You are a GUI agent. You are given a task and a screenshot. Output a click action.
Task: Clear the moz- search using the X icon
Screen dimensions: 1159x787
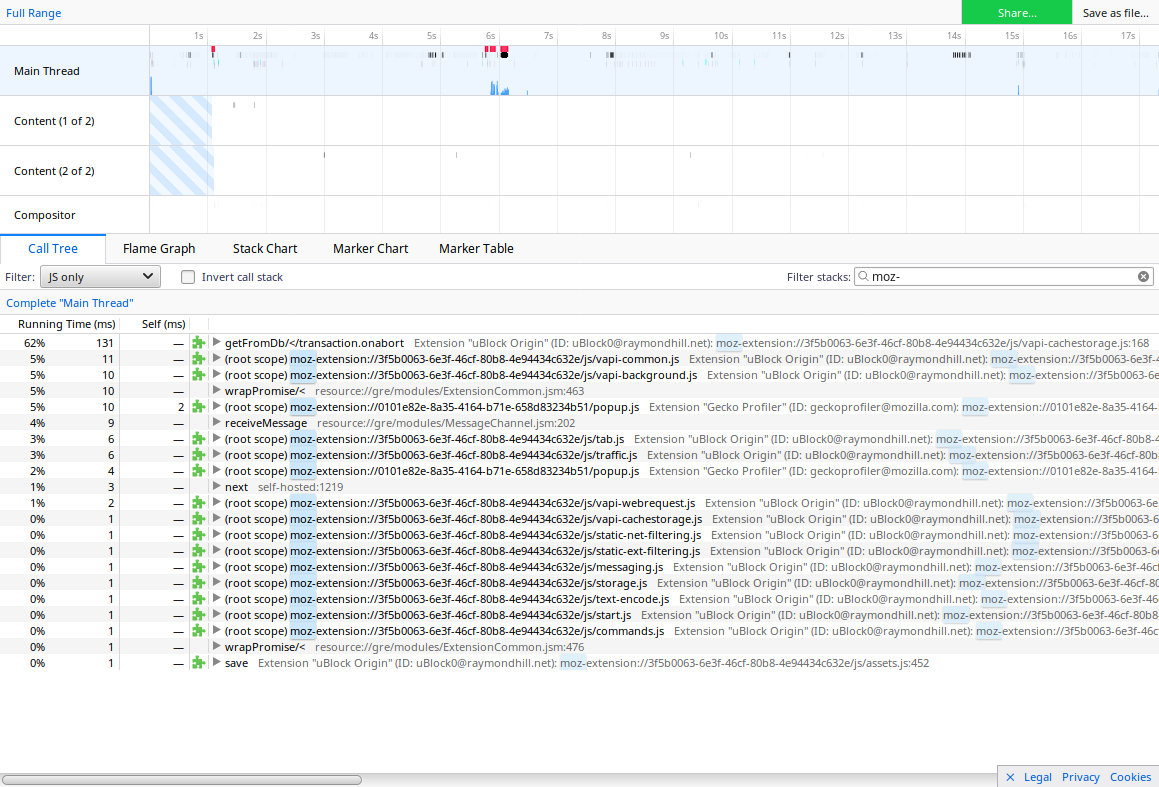point(1143,276)
